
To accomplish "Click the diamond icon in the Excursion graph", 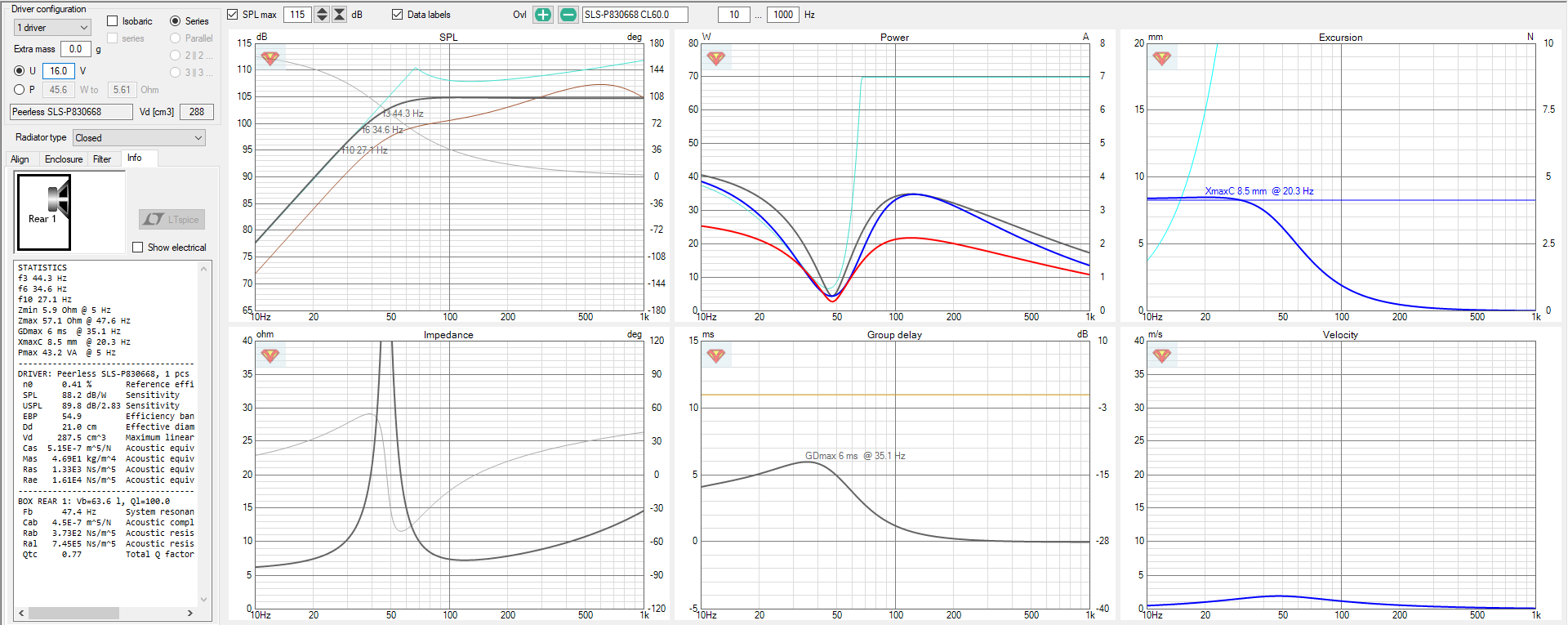I will pyautogui.click(x=1162, y=58).
